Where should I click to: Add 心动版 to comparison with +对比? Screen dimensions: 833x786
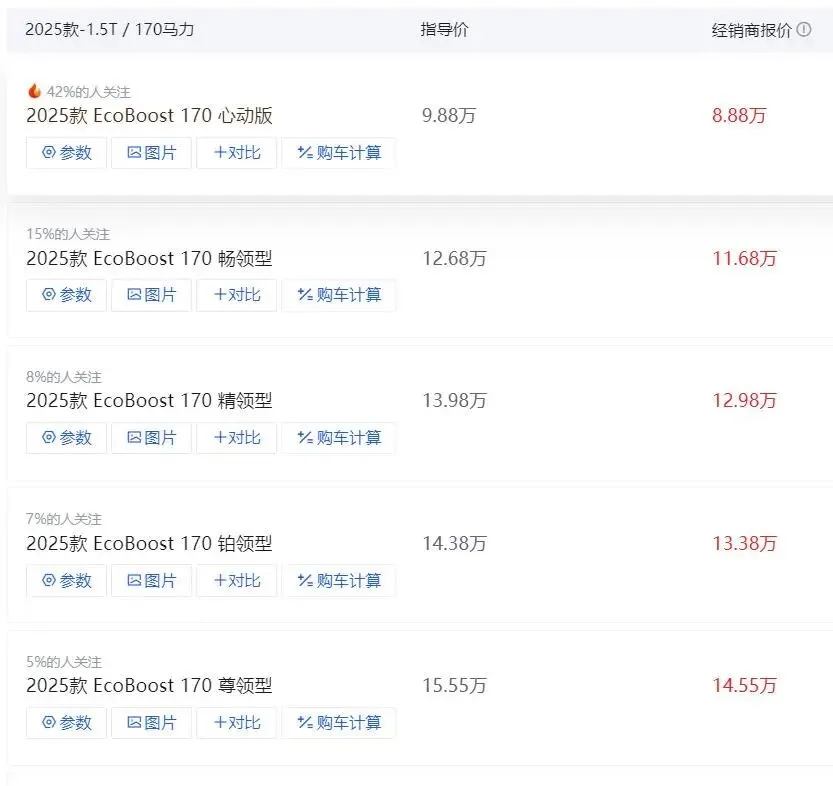[x=237, y=153]
